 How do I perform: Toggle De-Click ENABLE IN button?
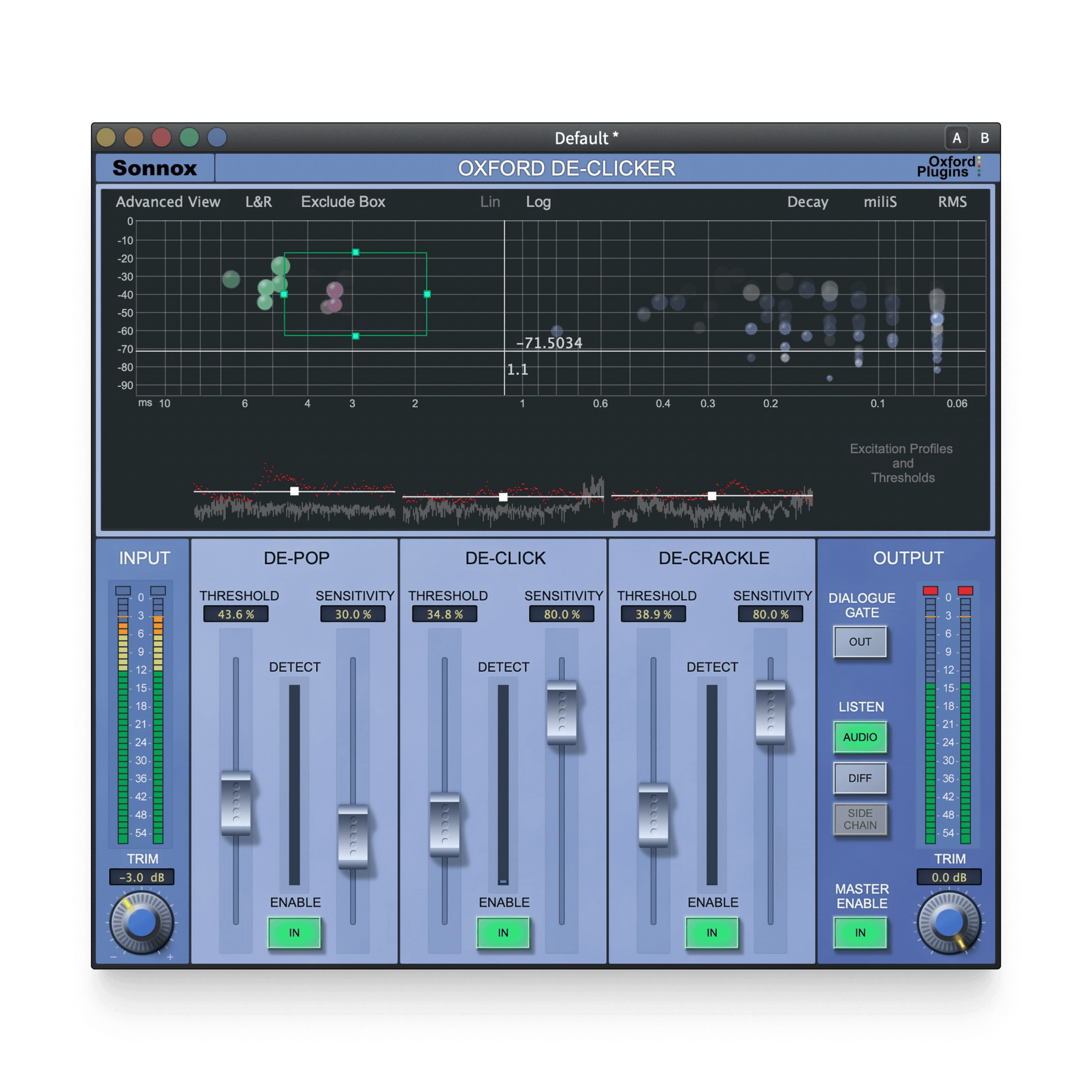[503, 933]
